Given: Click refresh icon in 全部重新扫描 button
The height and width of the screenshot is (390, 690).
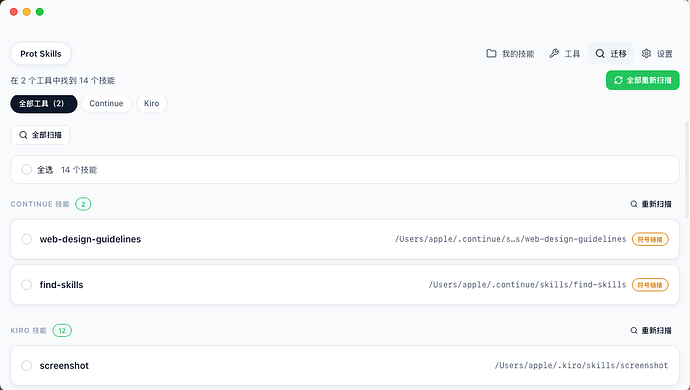Looking at the screenshot, I should [618, 80].
